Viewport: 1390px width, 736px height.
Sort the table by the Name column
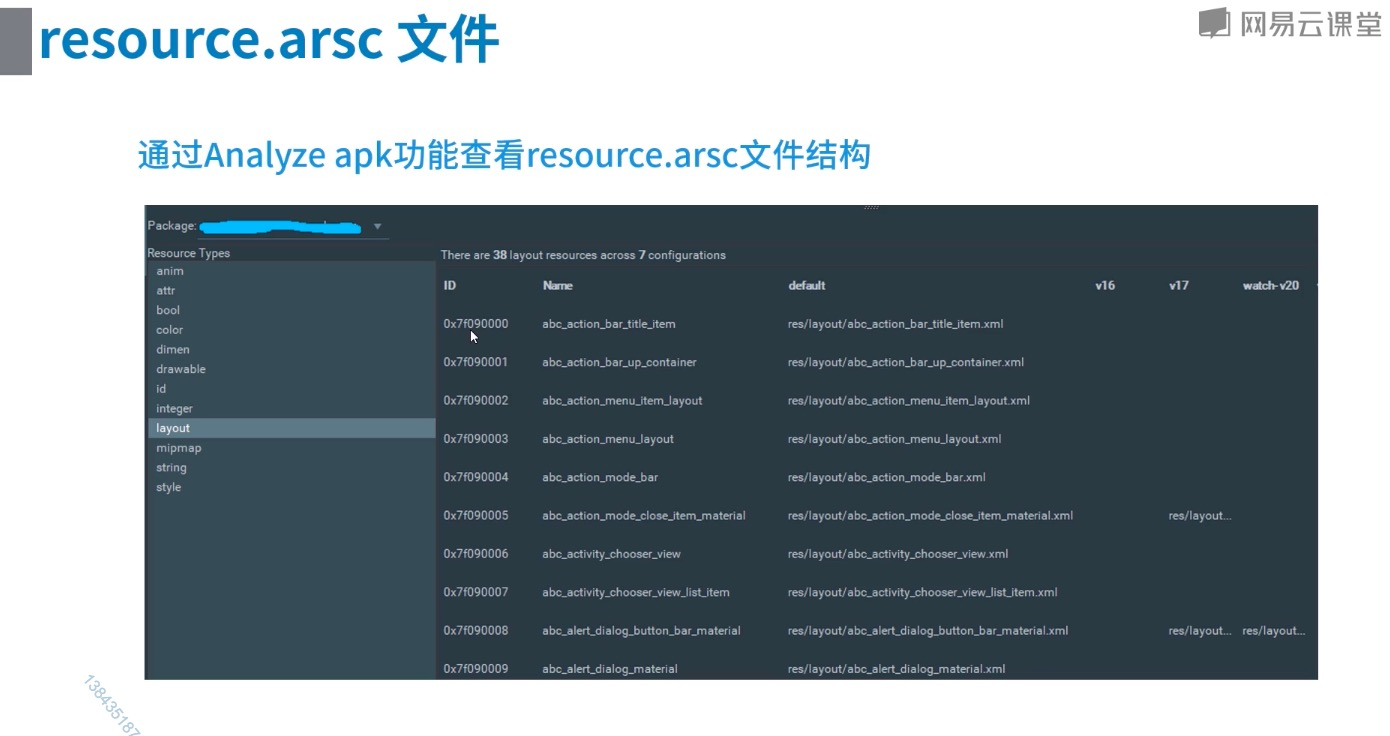point(557,285)
